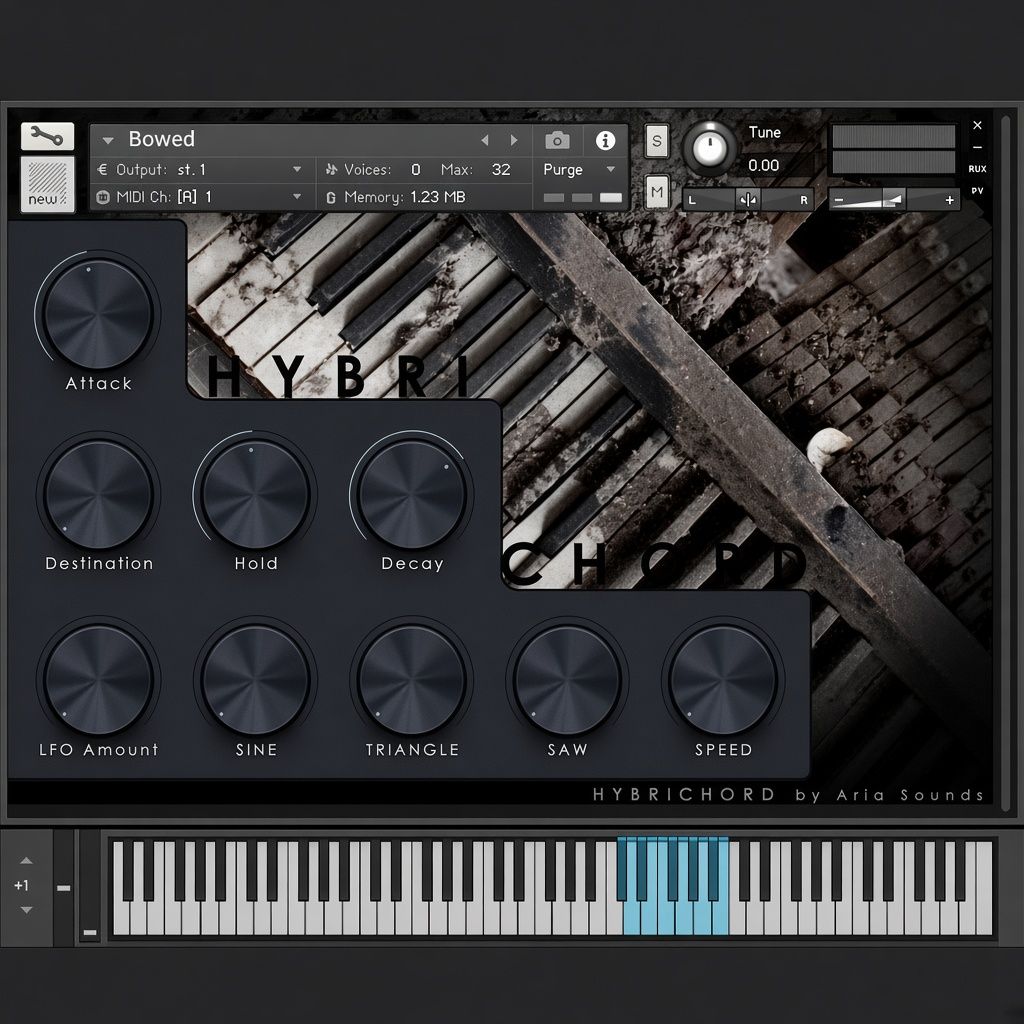Click the SINE knob
This screenshot has height=1024, width=1024.
tap(255, 680)
